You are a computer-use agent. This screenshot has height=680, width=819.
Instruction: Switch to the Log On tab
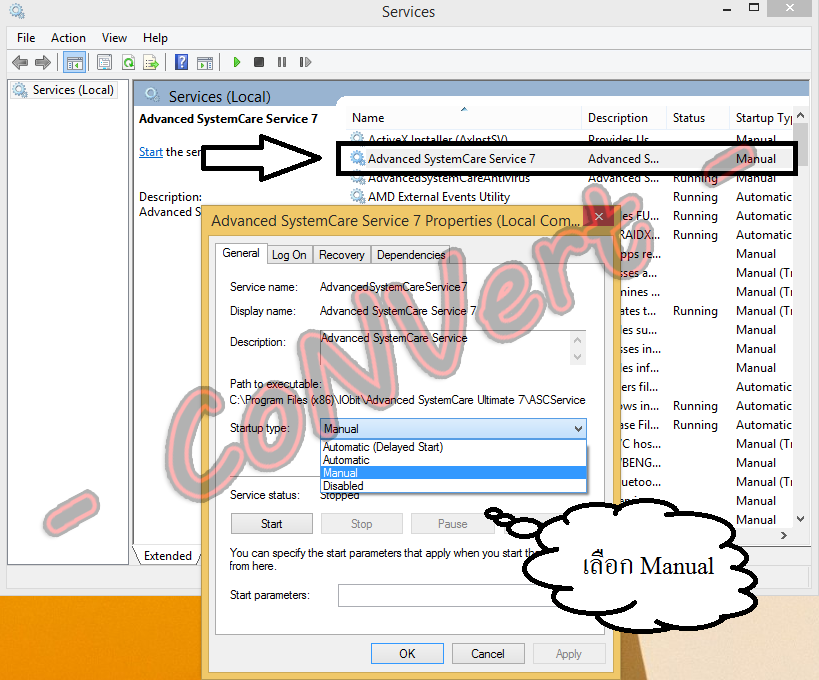289,255
